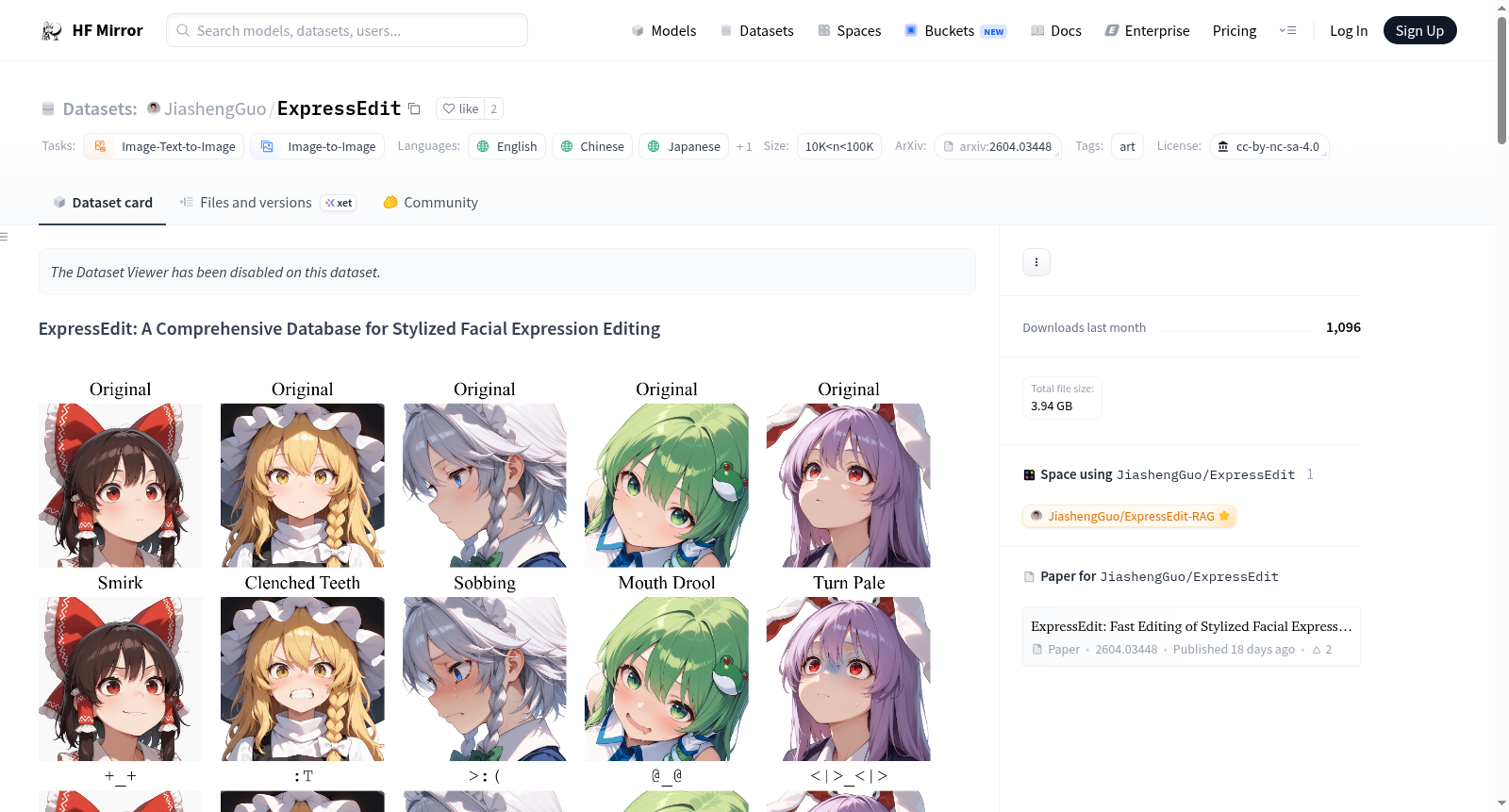Viewport: 1509px width, 812px height.
Task: Click the Models cube icon
Action: click(x=638, y=31)
